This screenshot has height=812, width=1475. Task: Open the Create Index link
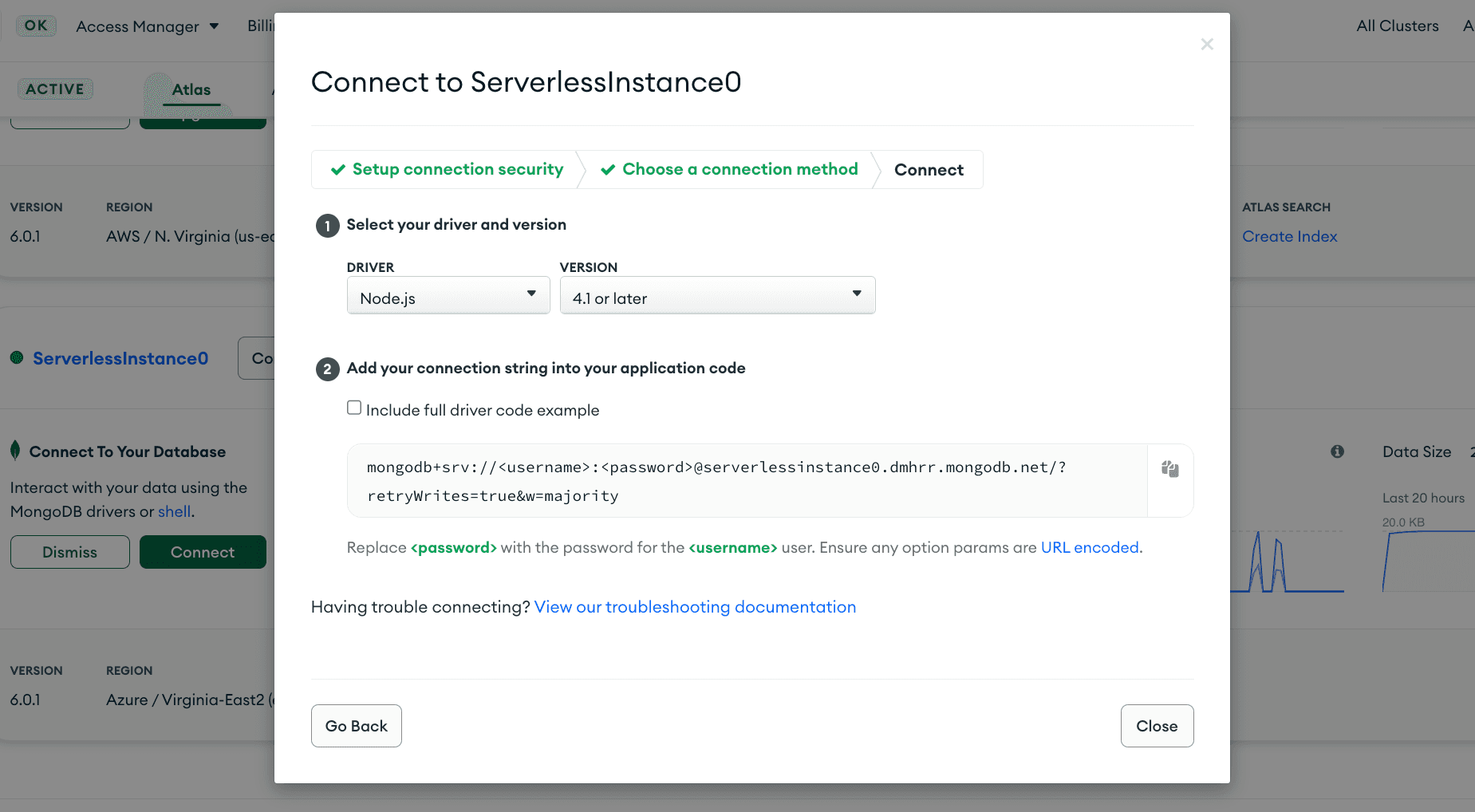click(x=1289, y=237)
